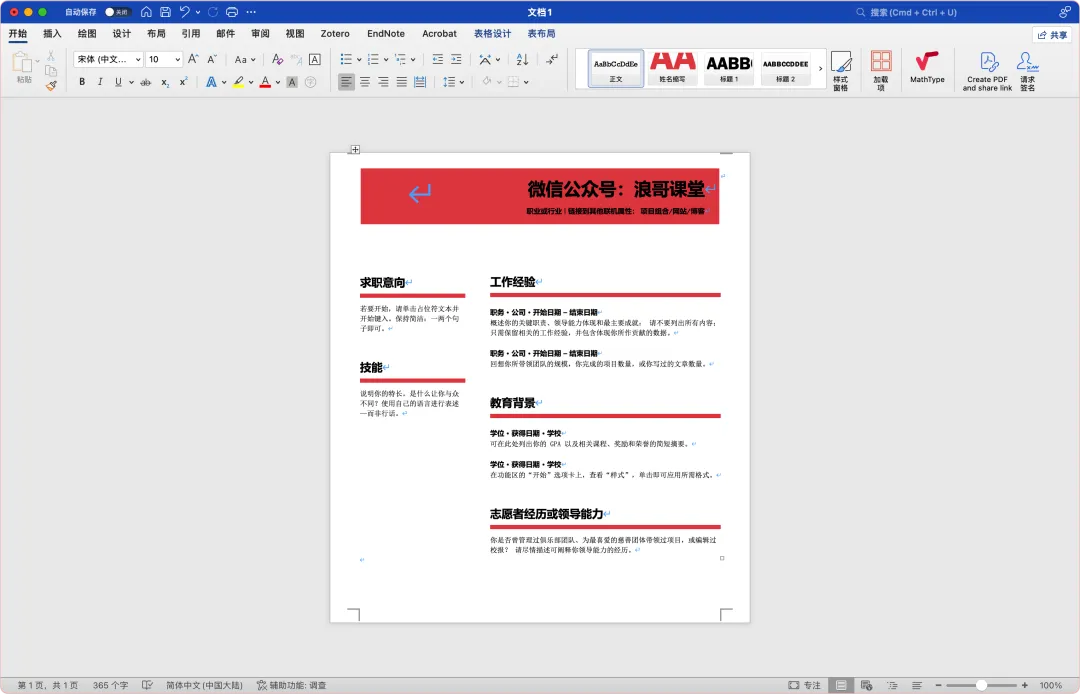
Task: Open the Layout tab
Action: coord(156,34)
